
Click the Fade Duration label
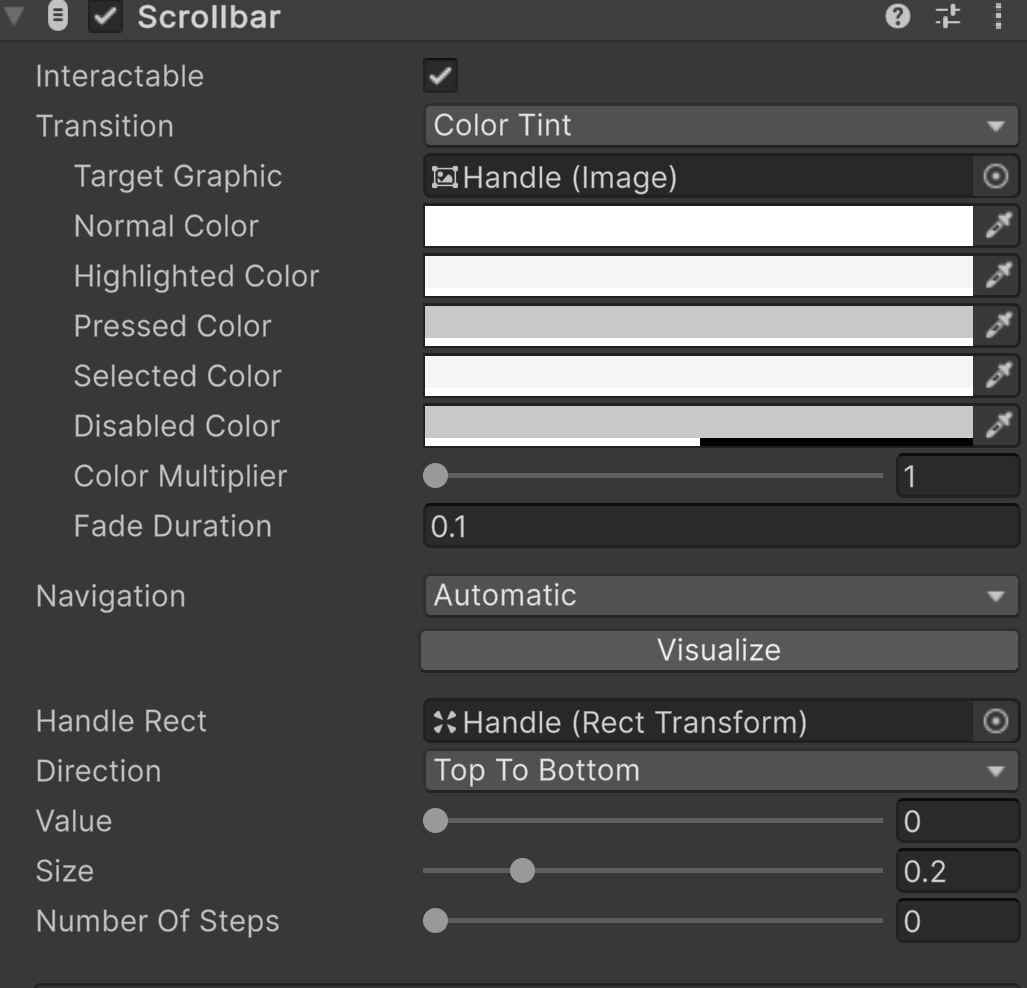(172, 526)
